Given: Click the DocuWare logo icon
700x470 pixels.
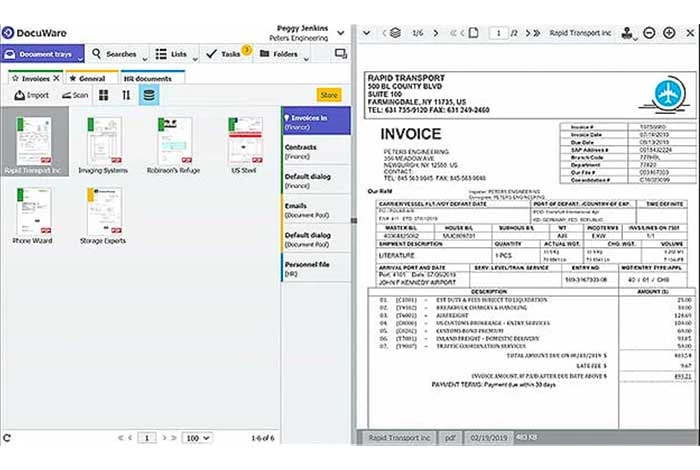Looking at the screenshot, I should point(8,33).
